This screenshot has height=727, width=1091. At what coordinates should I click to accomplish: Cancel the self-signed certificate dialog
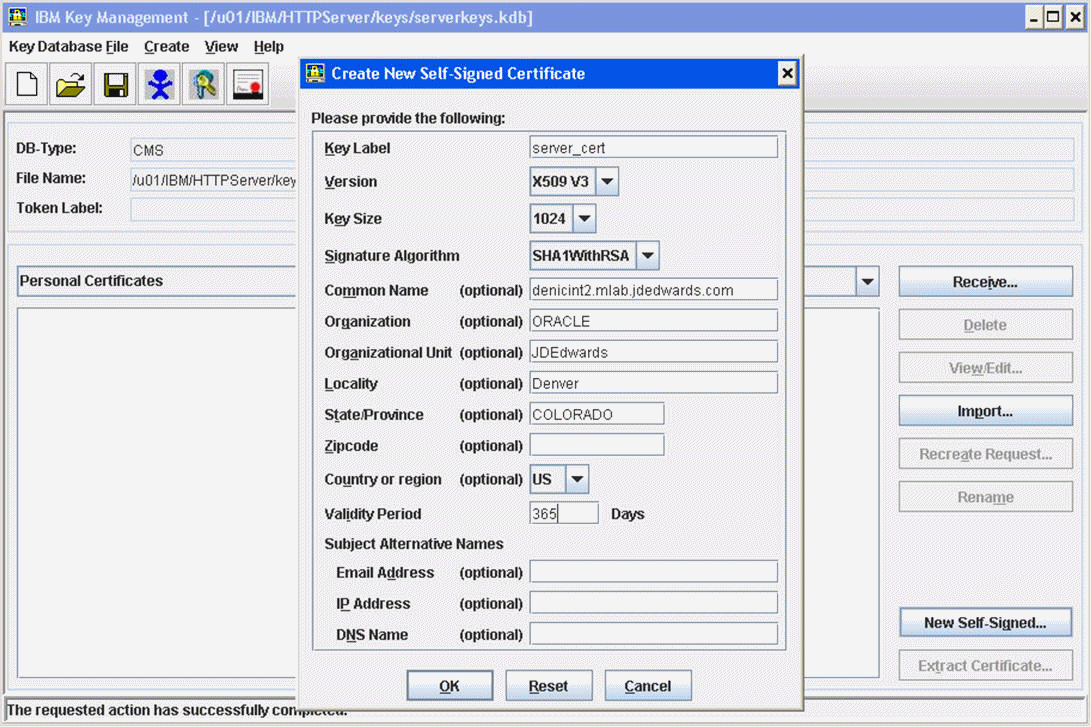[648, 686]
